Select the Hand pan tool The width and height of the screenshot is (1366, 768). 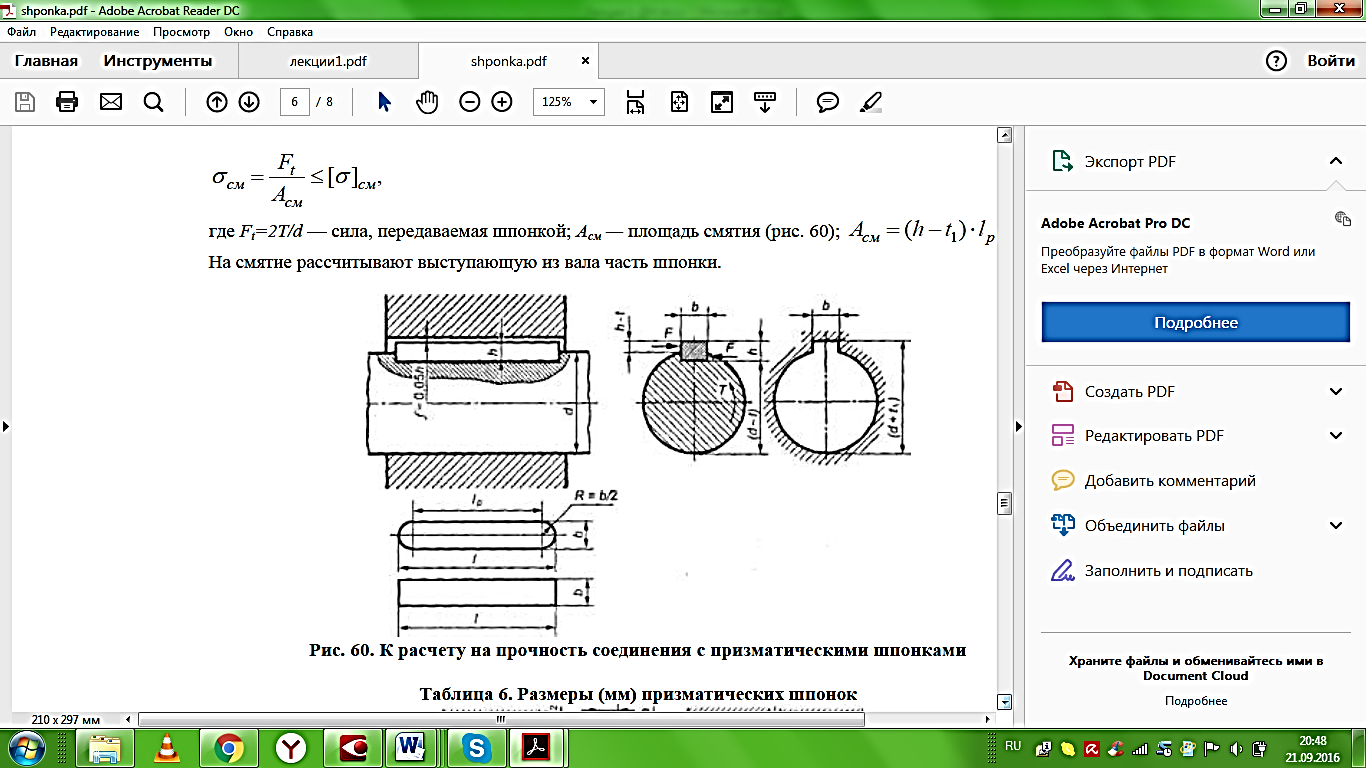(427, 102)
